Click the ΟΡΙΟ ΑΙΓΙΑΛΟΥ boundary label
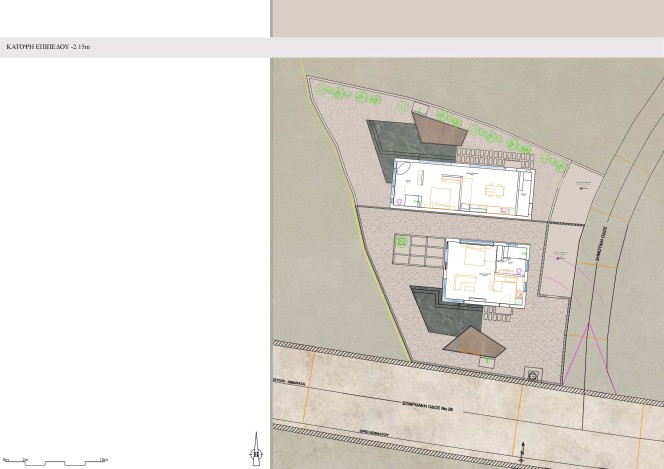664x469 pixels. 374,434
